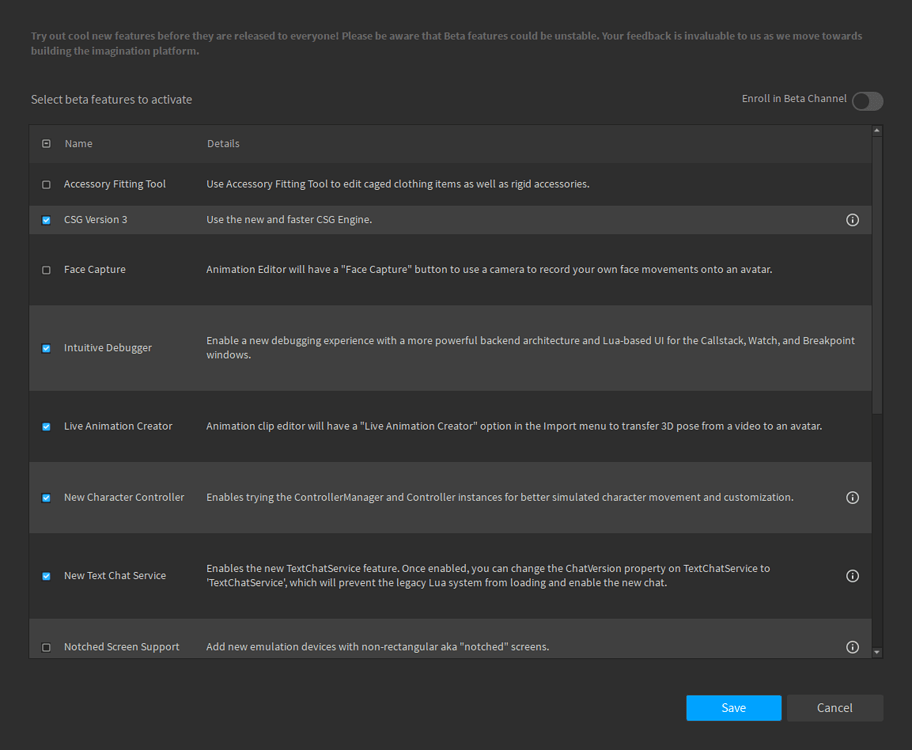Image resolution: width=912 pixels, height=750 pixels.
Task: Select the Face Capture label
Action: pyautogui.click(x=95, y=269)
